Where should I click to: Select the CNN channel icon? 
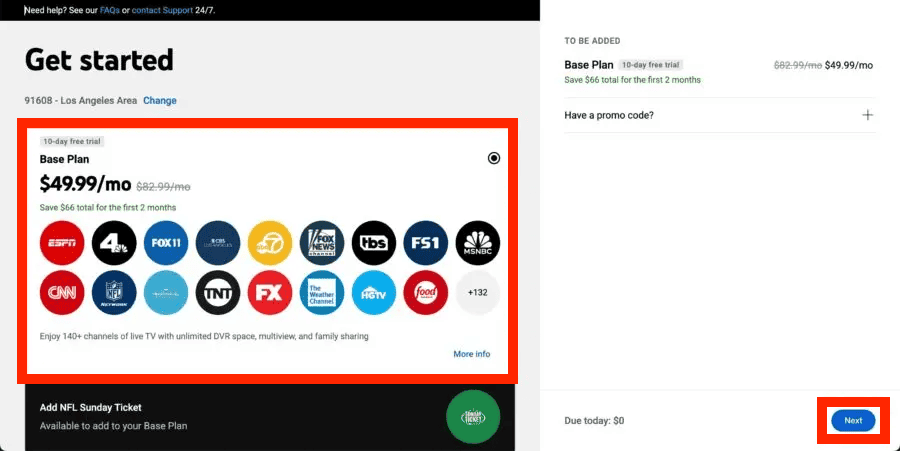62,293
